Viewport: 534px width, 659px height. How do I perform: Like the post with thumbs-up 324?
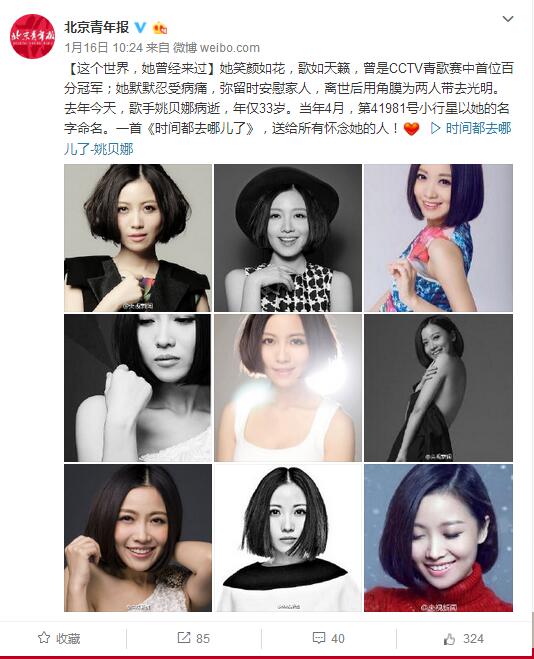click(x=450, y=638)
